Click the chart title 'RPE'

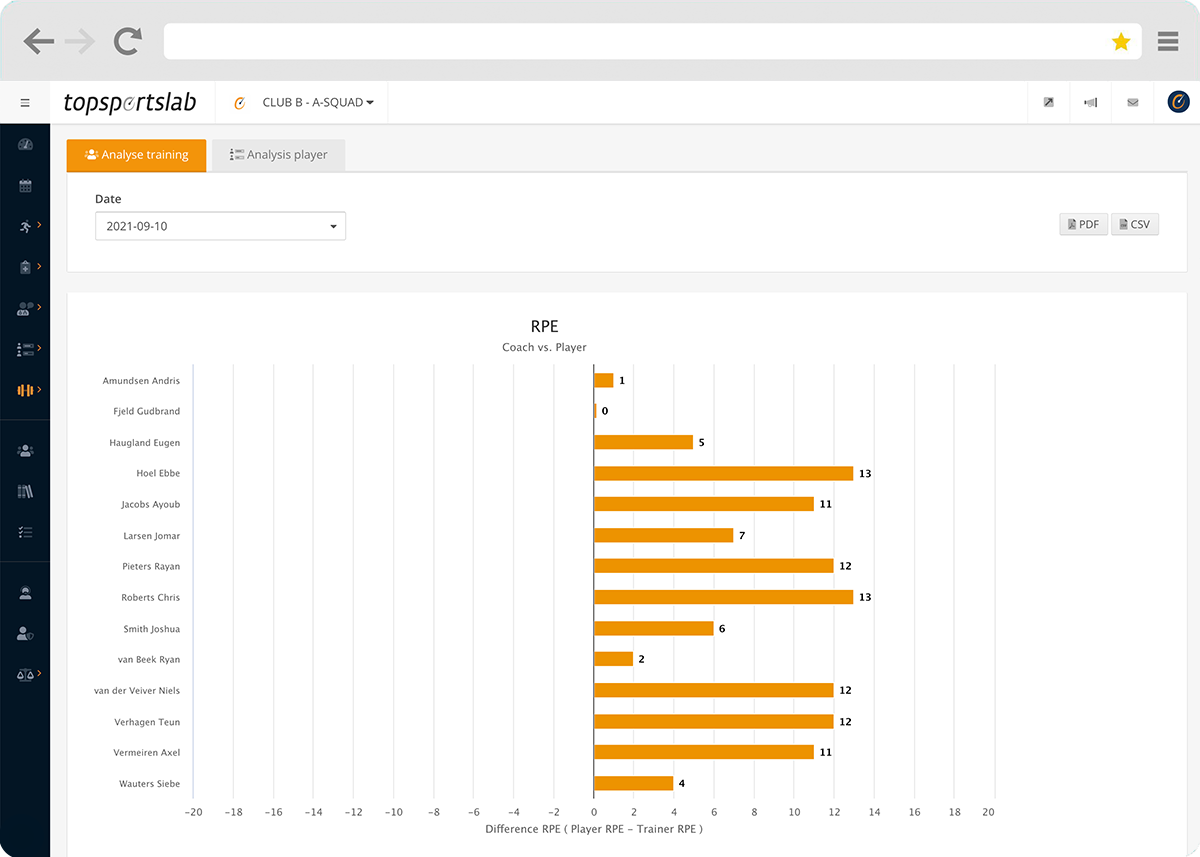(x=544, y=327)
